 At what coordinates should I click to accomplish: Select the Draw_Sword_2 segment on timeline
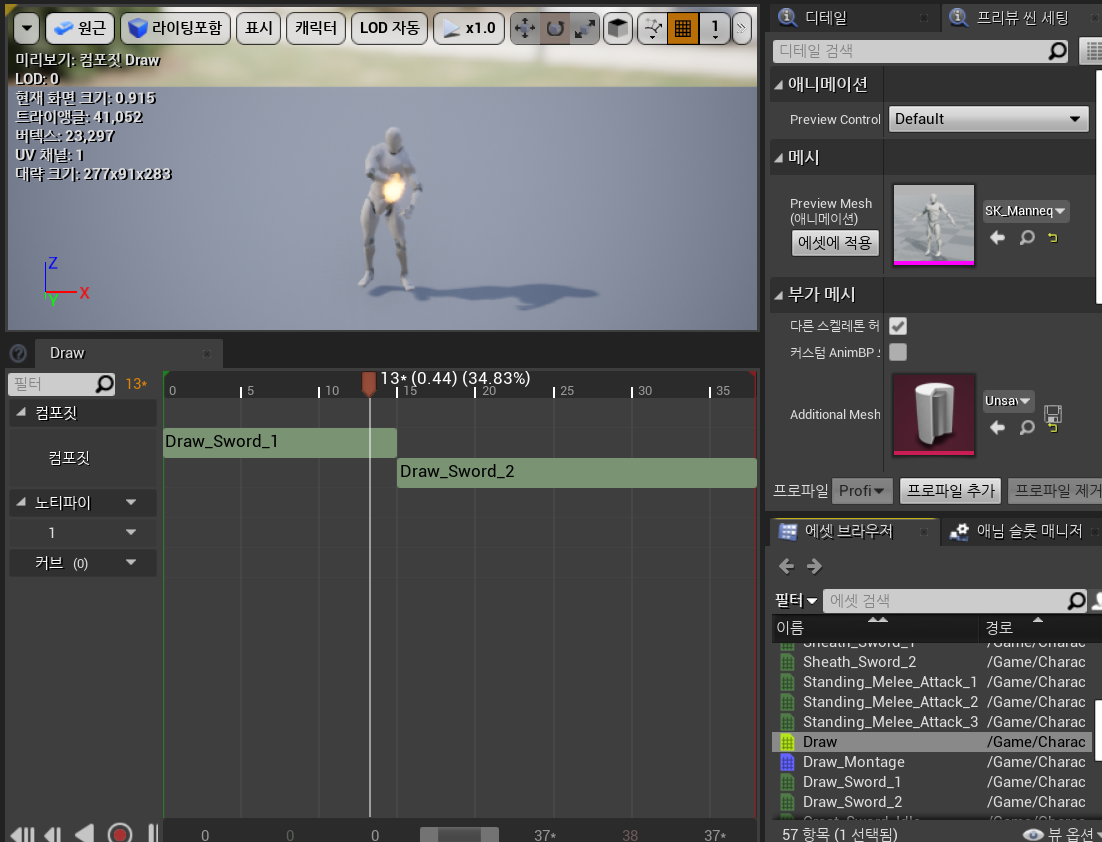coord(577,472)
